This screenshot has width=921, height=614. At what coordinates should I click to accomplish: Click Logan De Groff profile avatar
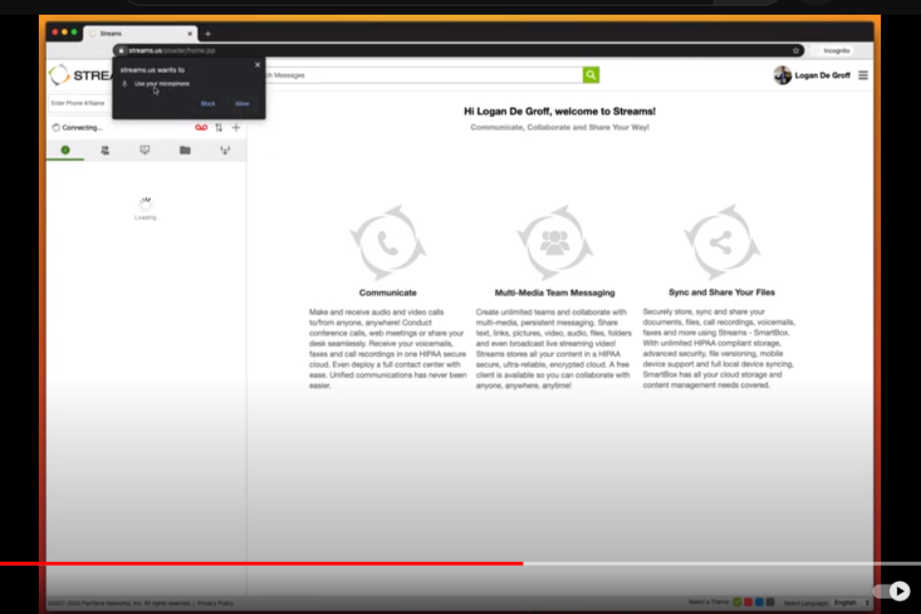(x=782, y=75)
